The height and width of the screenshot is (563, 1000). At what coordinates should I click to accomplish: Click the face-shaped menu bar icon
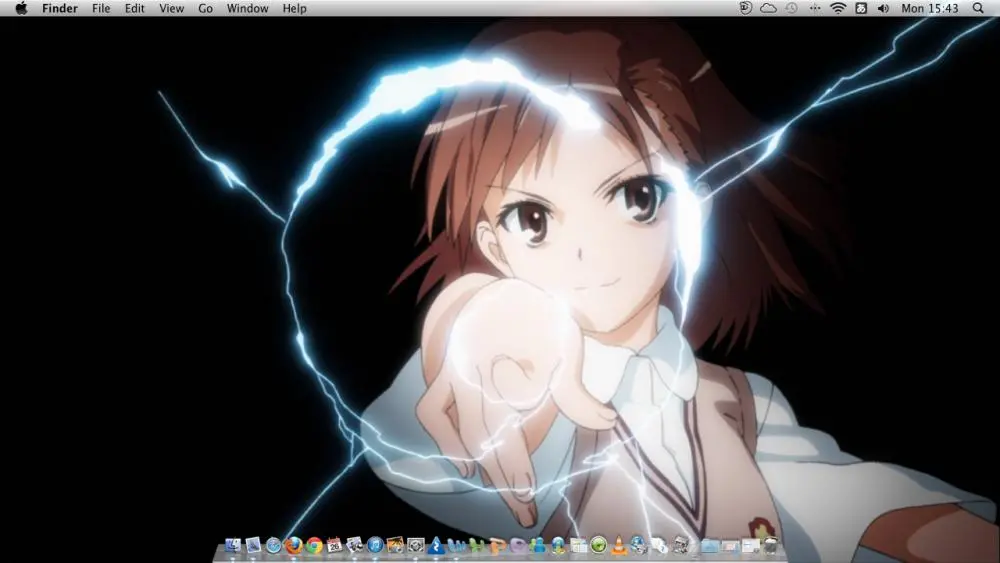(746, 8)
